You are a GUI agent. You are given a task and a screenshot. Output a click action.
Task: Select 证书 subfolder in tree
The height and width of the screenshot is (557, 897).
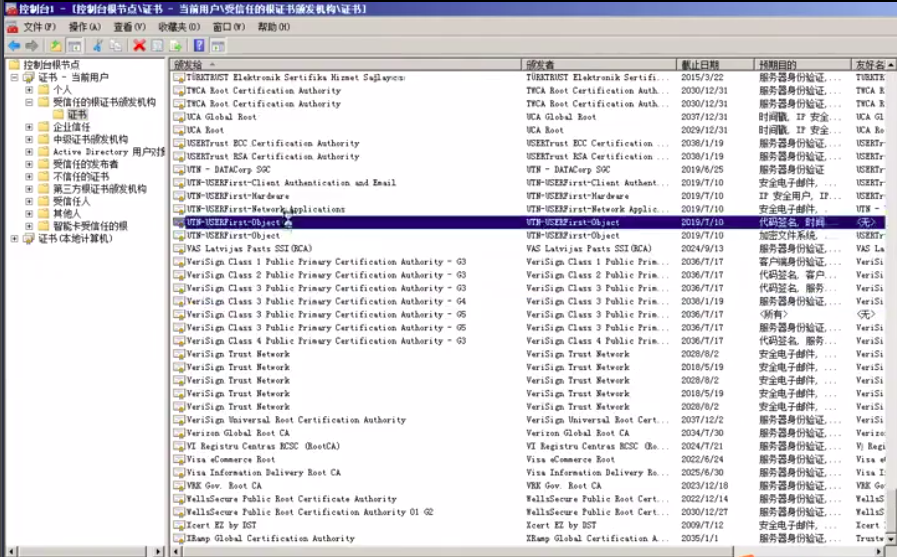tap(77, 115)
